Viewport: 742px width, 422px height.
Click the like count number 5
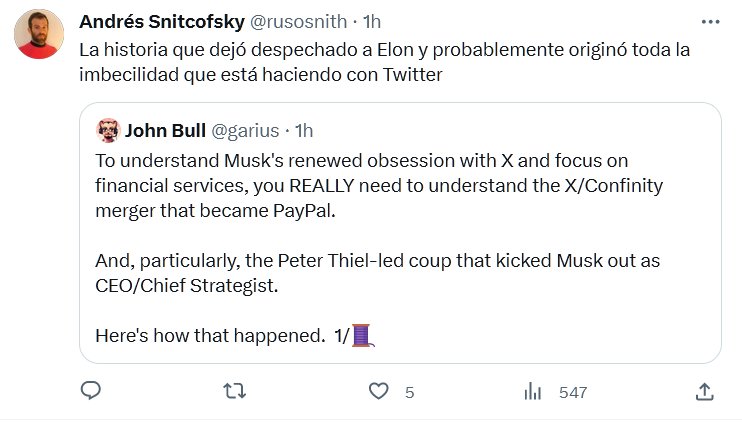point(409,392)
